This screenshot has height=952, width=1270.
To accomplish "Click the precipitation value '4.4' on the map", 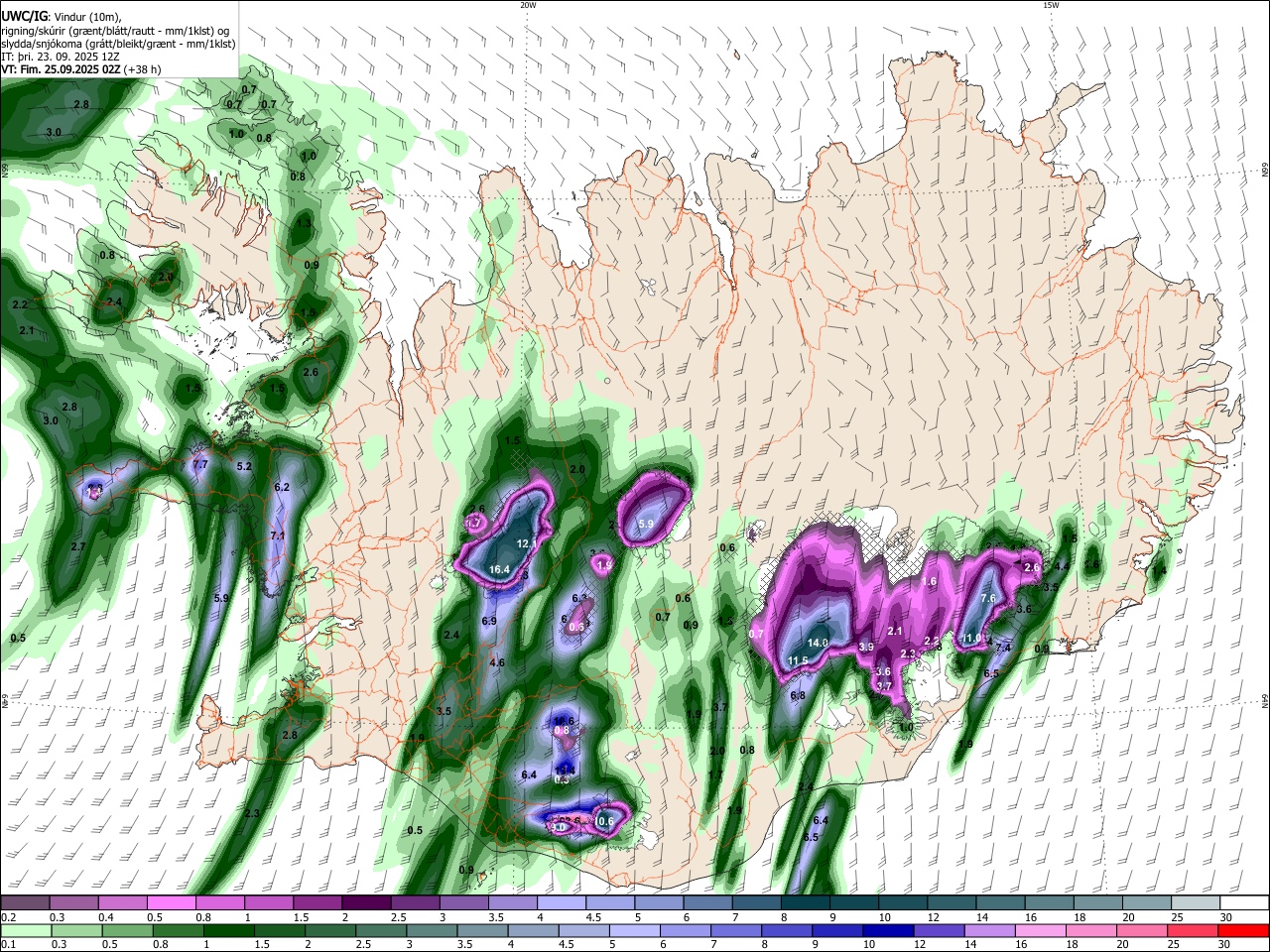I will 1062,566.
